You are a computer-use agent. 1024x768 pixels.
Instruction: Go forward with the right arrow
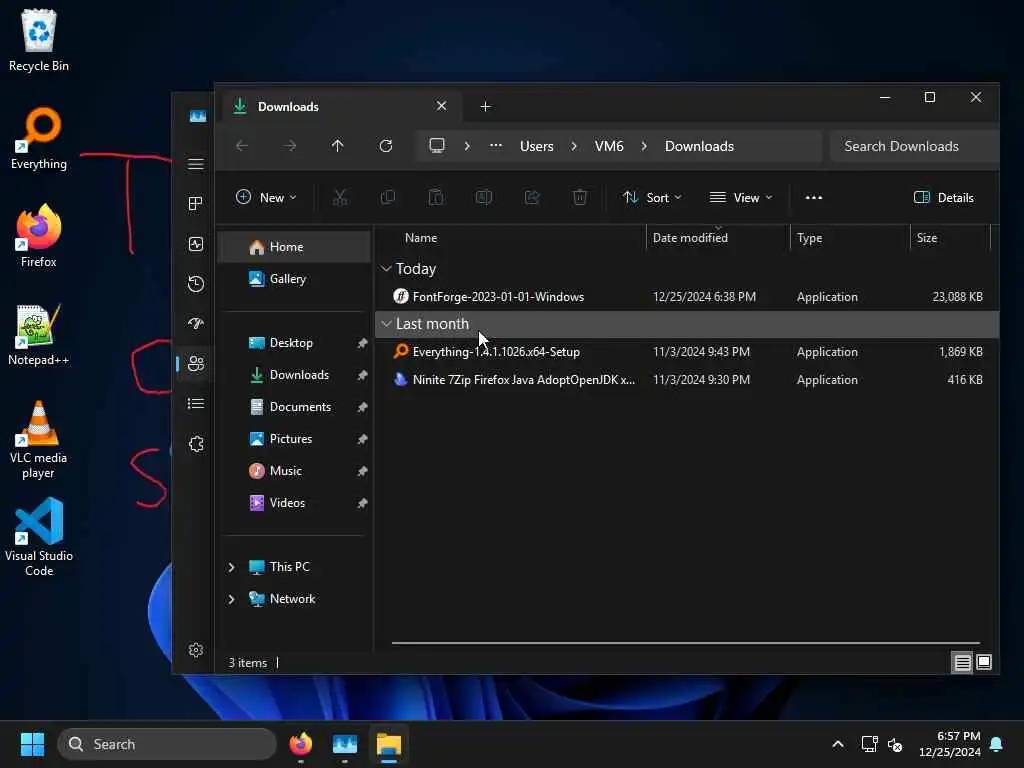[x=290, y=146]
